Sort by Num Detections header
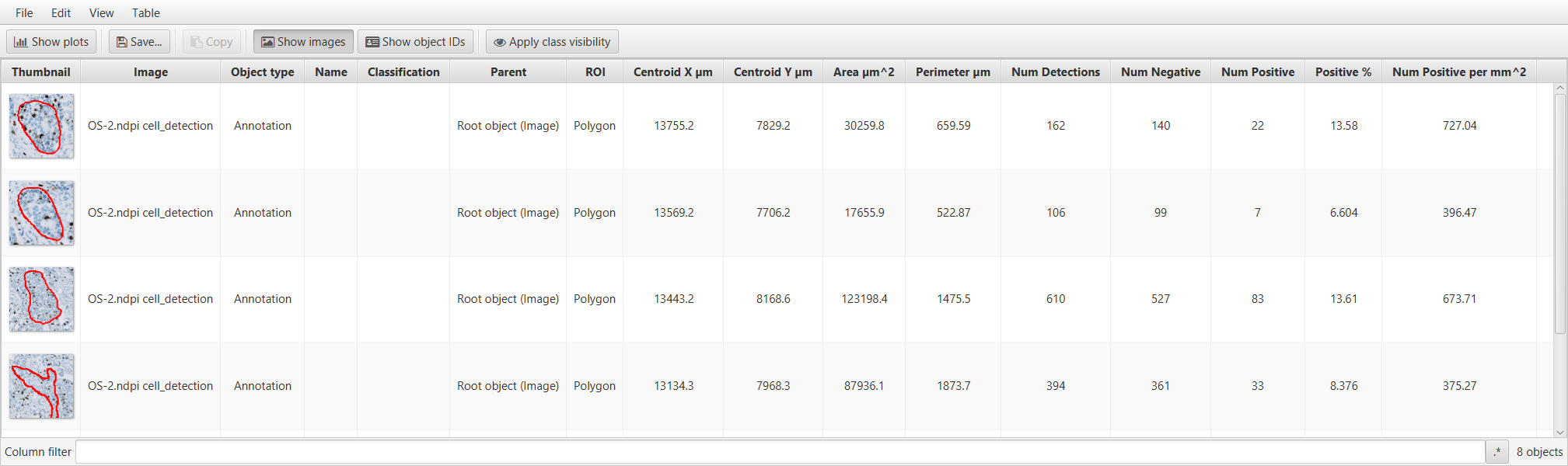The height and width of the screenshot is (466, 1568). coord(1056,71)
